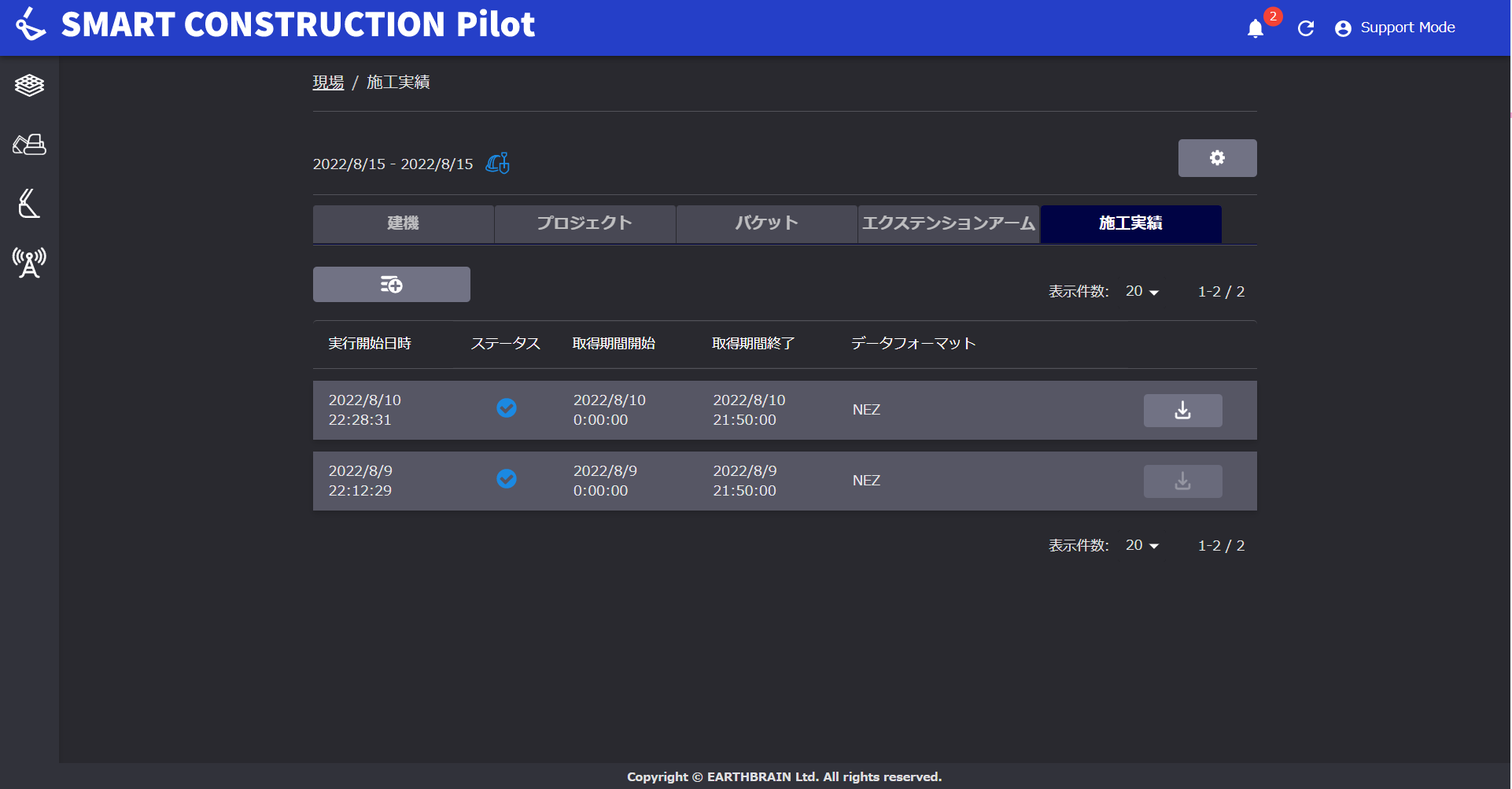Click the 取得期間開始 column header
The width and height of the screenshot is (1512, 789).
tap(614, 344)
